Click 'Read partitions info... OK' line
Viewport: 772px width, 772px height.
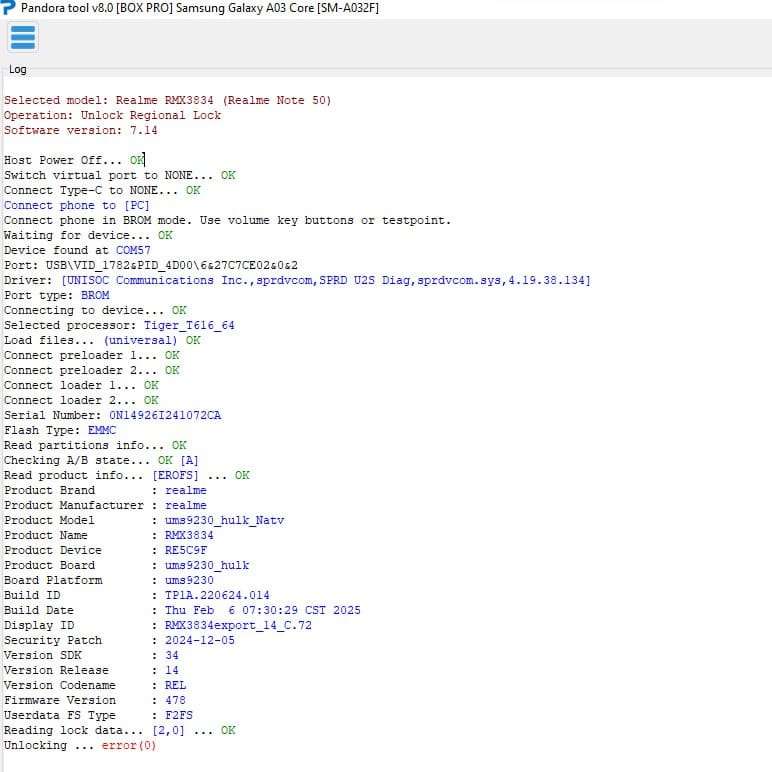pyautogui.click(x=95, y=446)
